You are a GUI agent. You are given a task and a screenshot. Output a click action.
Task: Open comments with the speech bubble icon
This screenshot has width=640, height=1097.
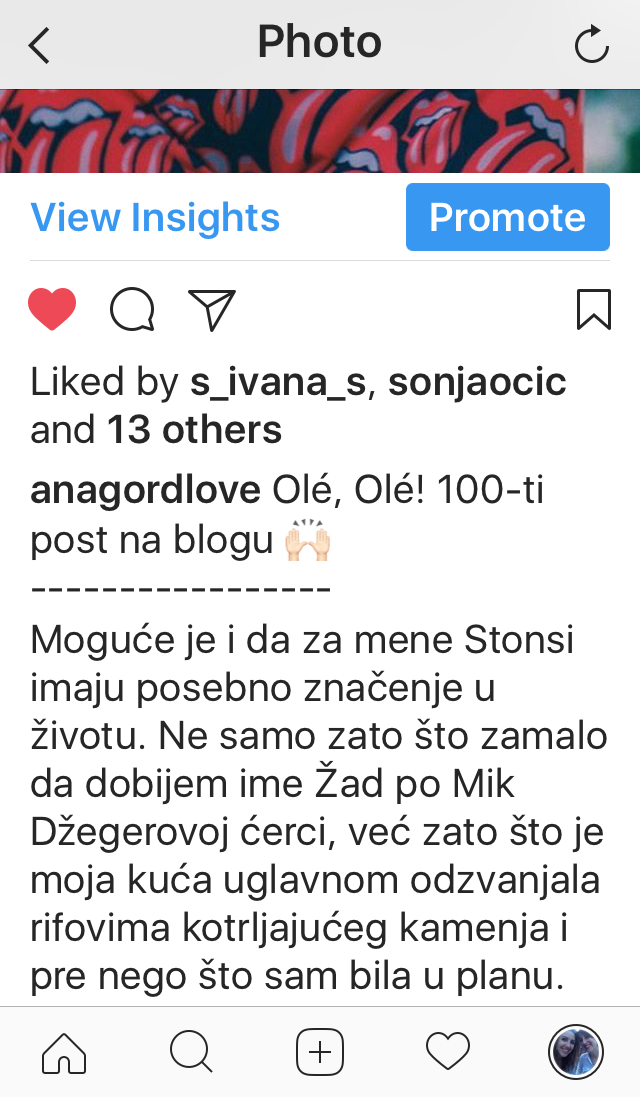pos(132,309)
